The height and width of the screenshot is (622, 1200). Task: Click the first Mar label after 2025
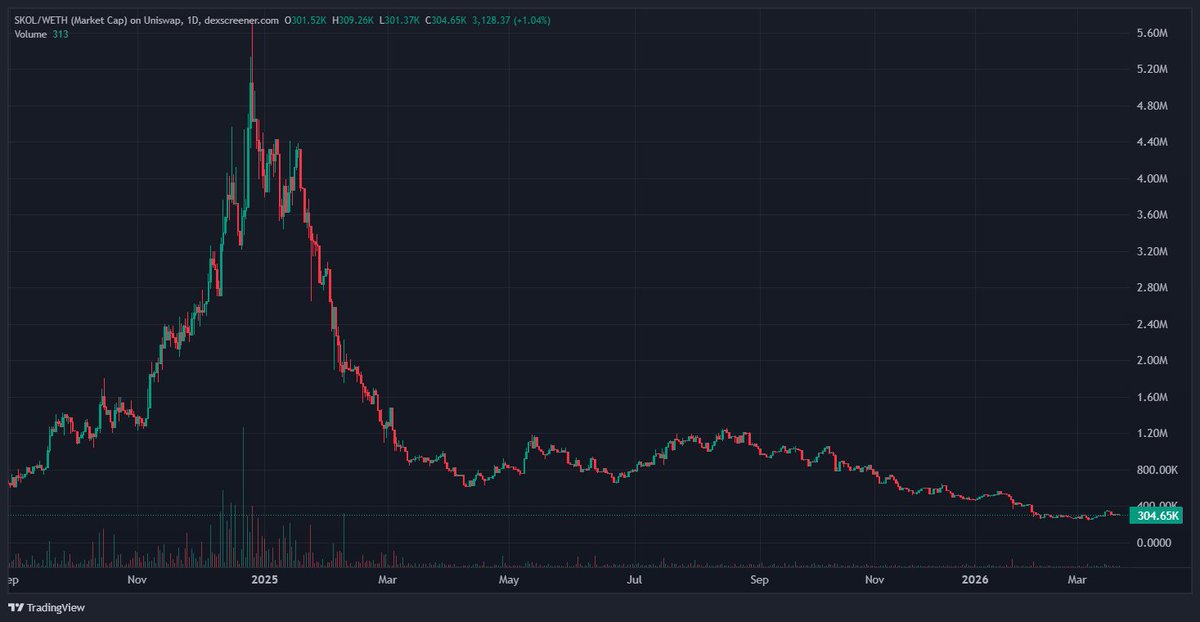[389, 580]
